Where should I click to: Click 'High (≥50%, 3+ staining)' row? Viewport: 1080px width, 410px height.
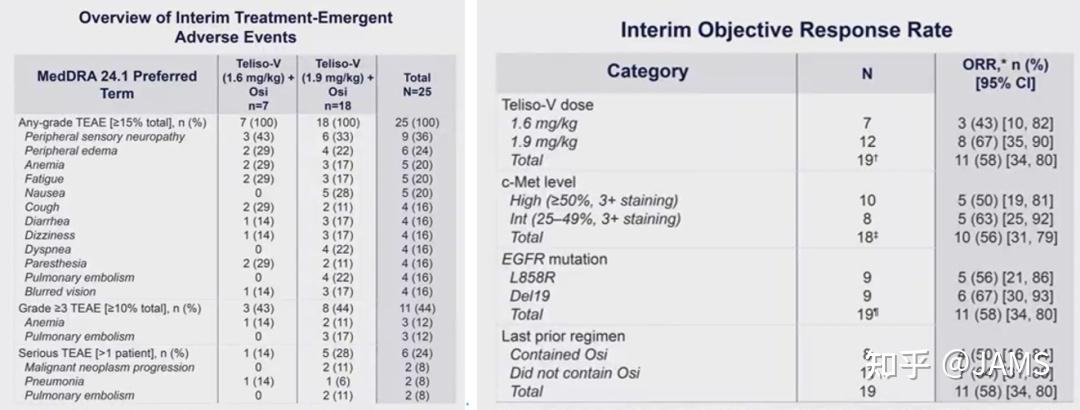(x=594, y=200)
